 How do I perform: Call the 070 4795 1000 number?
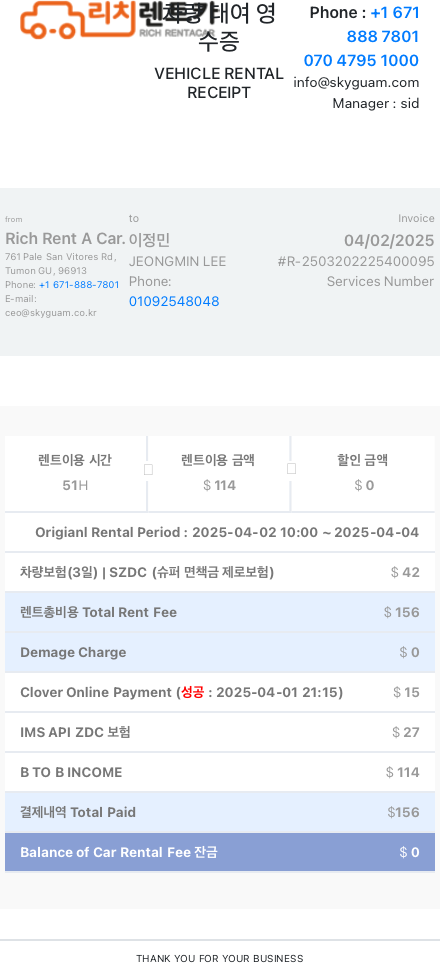pyautogui.click(x=361, y=60)
